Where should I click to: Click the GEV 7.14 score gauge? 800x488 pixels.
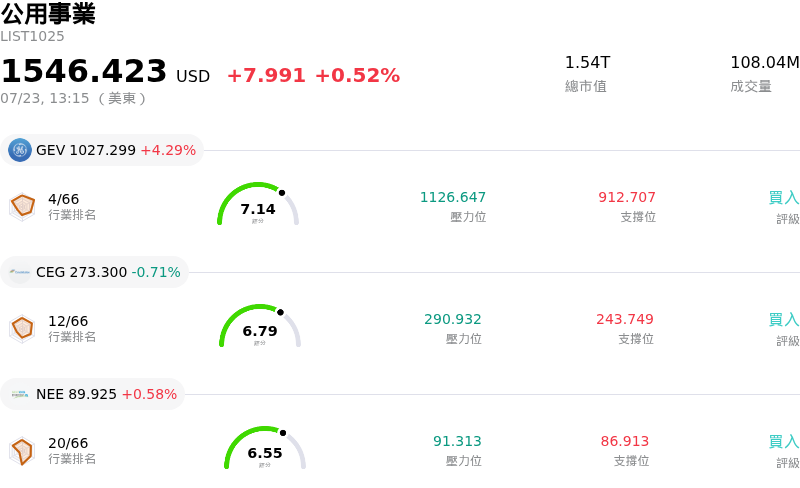tap(258, 204)
